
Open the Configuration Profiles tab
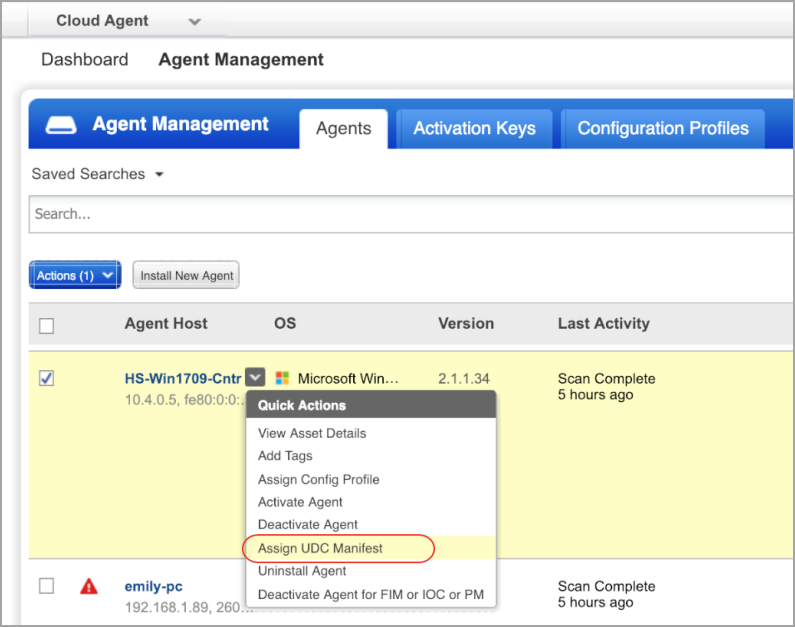[663, 129]
